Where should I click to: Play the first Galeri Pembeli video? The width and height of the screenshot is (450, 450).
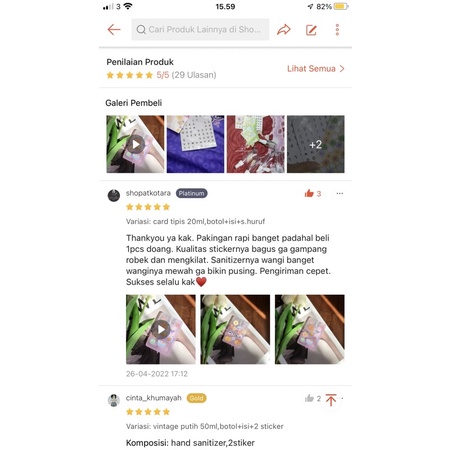pyautogui.click(x=135, y=144)
